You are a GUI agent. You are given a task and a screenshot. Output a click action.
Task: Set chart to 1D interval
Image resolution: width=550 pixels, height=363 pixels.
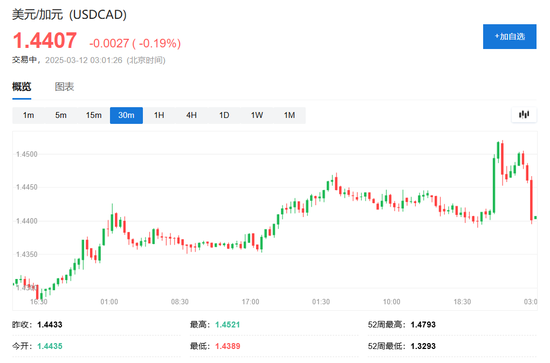click(224, 115)
